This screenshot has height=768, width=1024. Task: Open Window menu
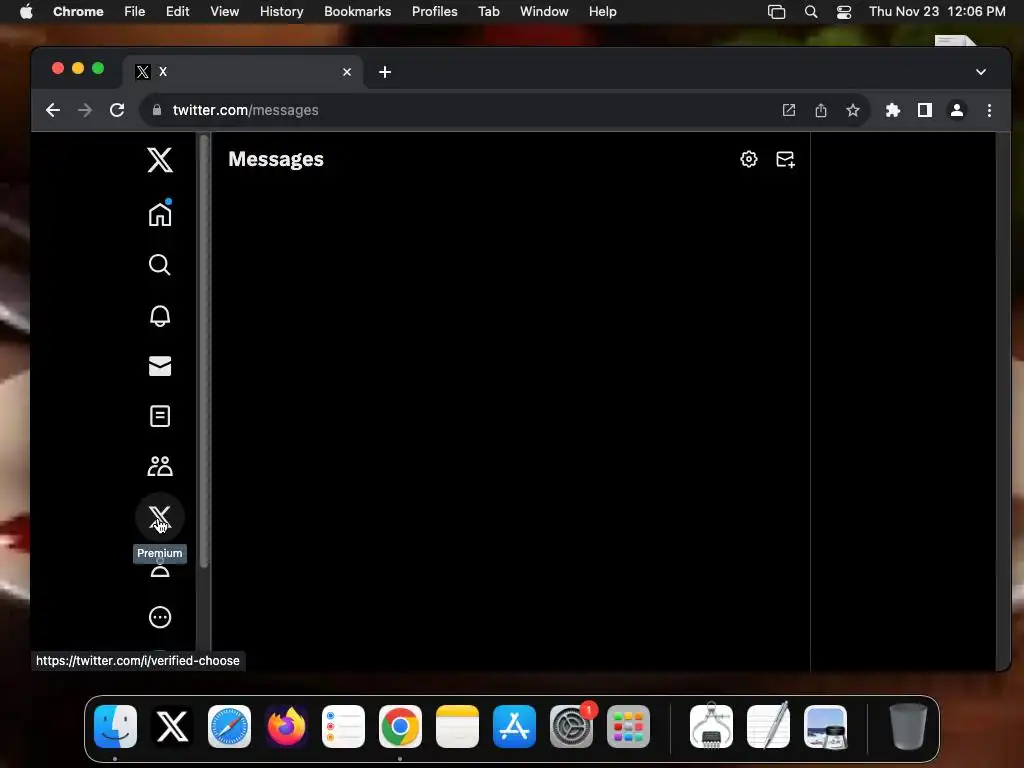click(544, 11)
